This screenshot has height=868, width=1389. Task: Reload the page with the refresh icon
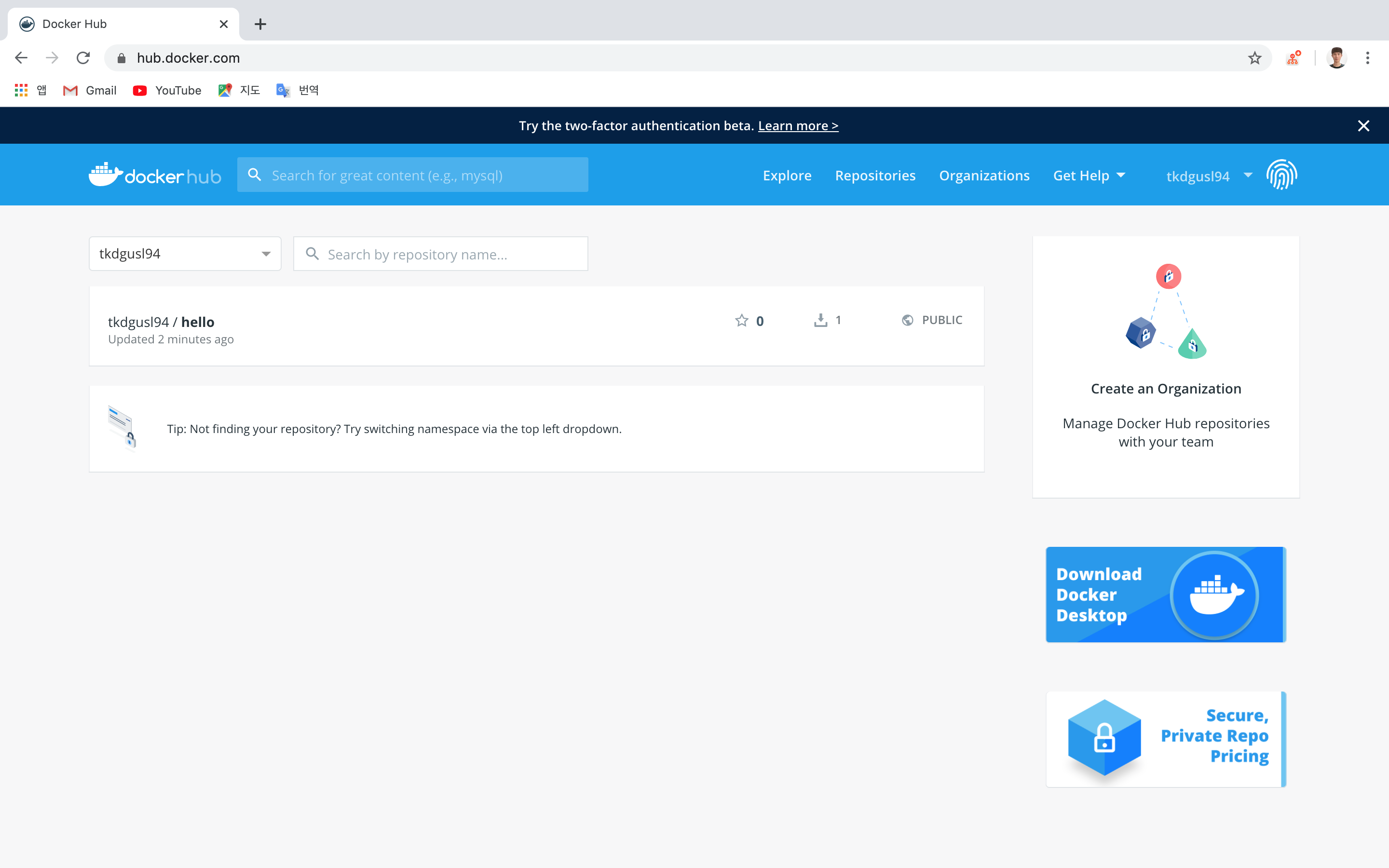click(83, 58)
